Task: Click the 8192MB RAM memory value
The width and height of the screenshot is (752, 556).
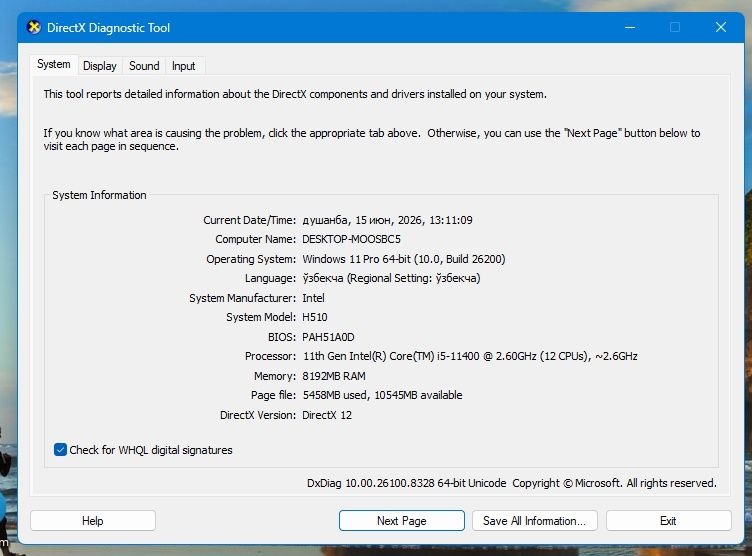Action: click(334, 376)
